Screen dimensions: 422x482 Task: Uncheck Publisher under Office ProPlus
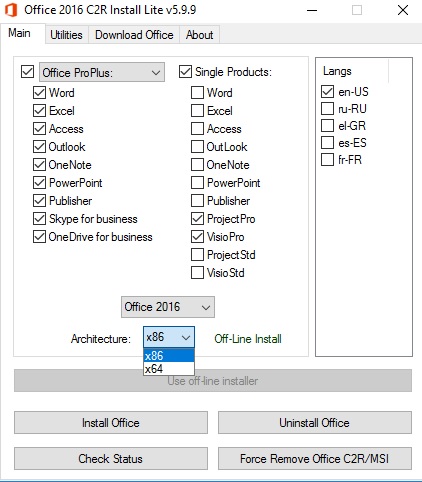39,201
